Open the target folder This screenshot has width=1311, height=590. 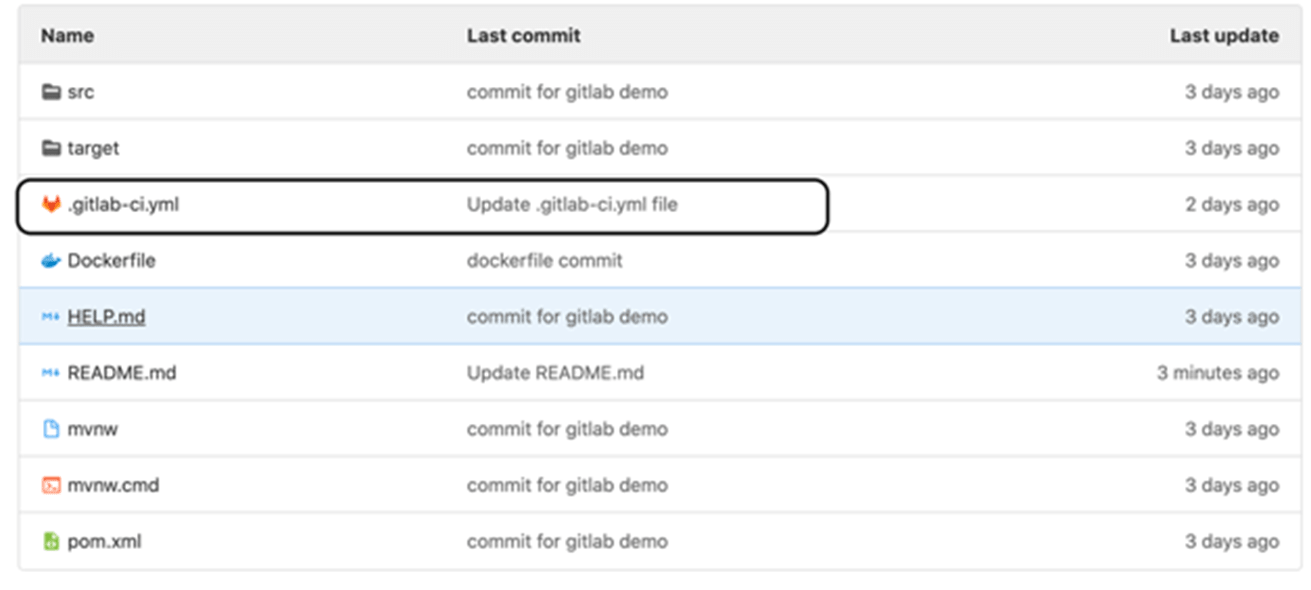pyautogui.click(x=93, y=148)
